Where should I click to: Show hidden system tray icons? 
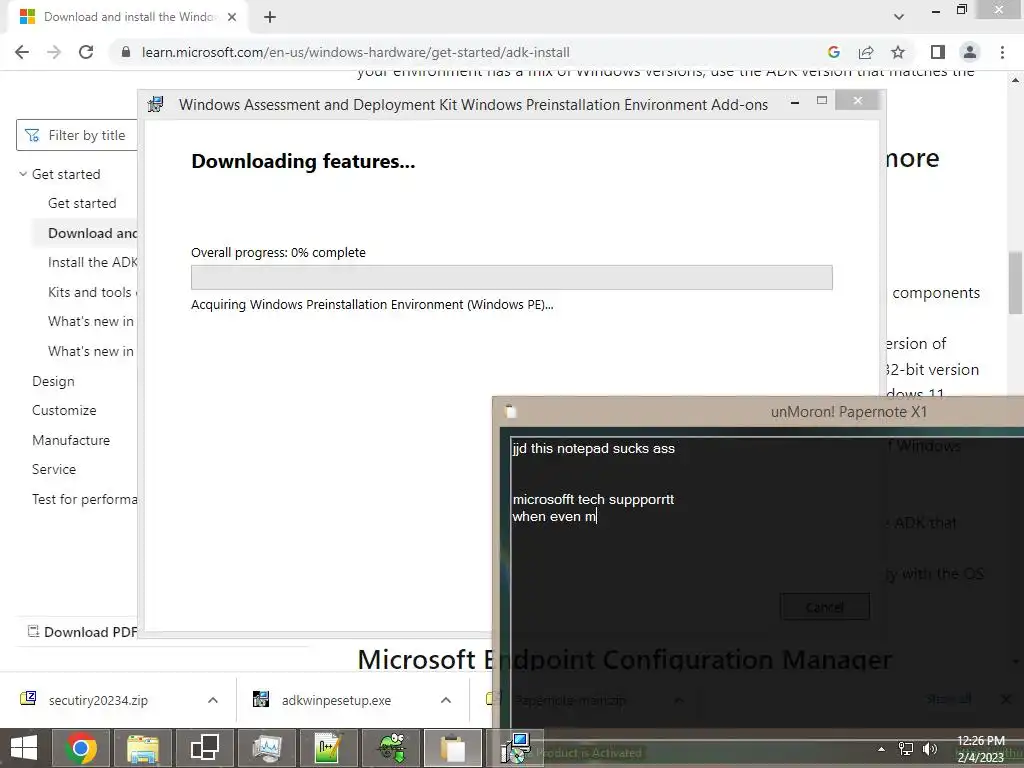tap(882, 749)
